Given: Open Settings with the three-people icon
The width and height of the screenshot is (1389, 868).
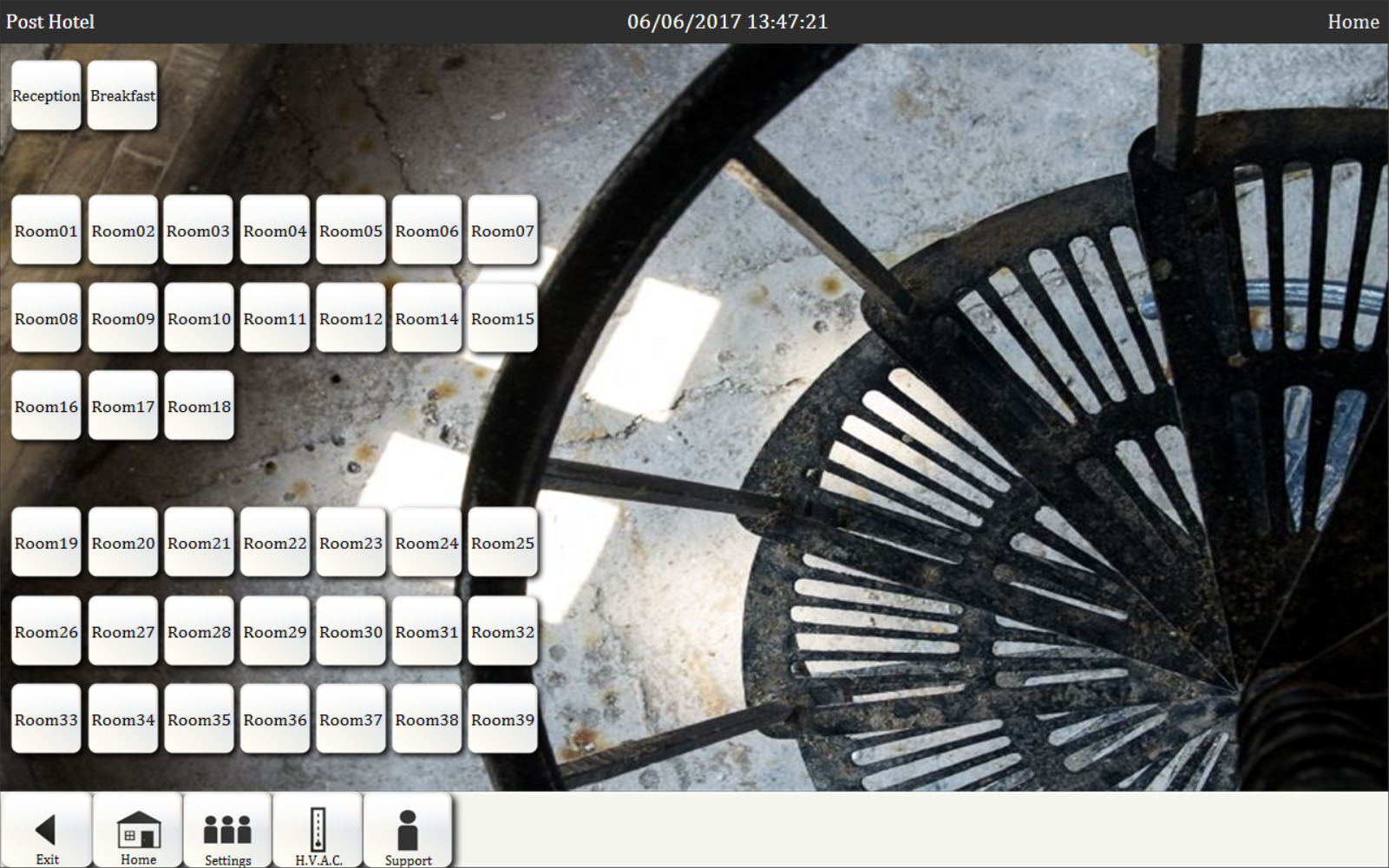Looking at the screenshot, I should (227, 831).
